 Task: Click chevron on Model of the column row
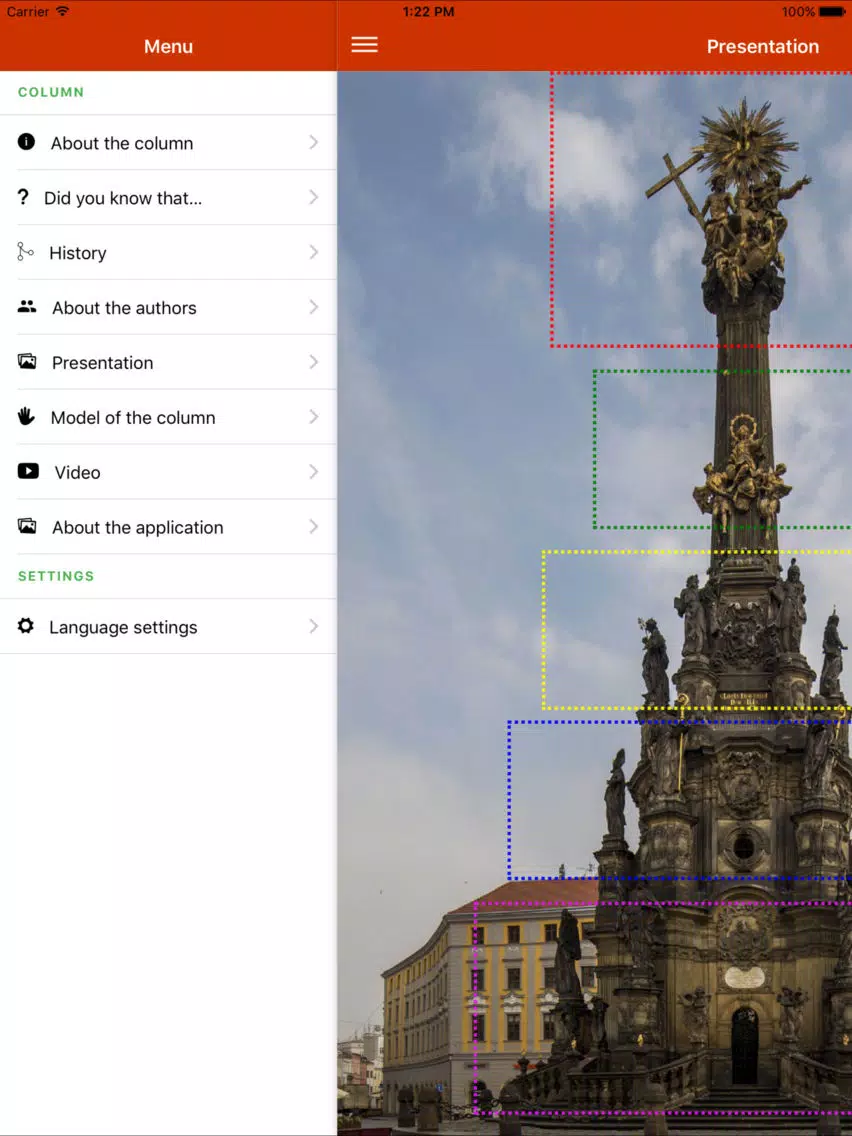pyautogui.click(x=314, y=417)
